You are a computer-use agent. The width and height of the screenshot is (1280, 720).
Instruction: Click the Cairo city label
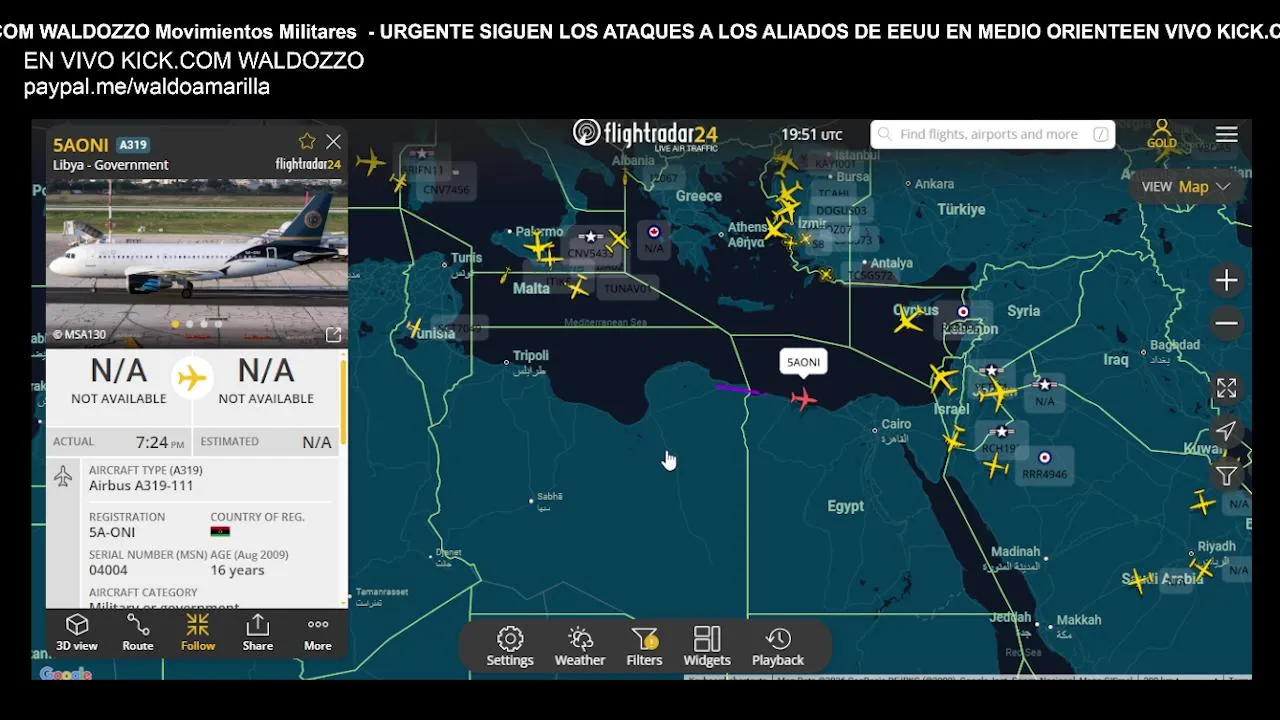[x=896, y=425]
